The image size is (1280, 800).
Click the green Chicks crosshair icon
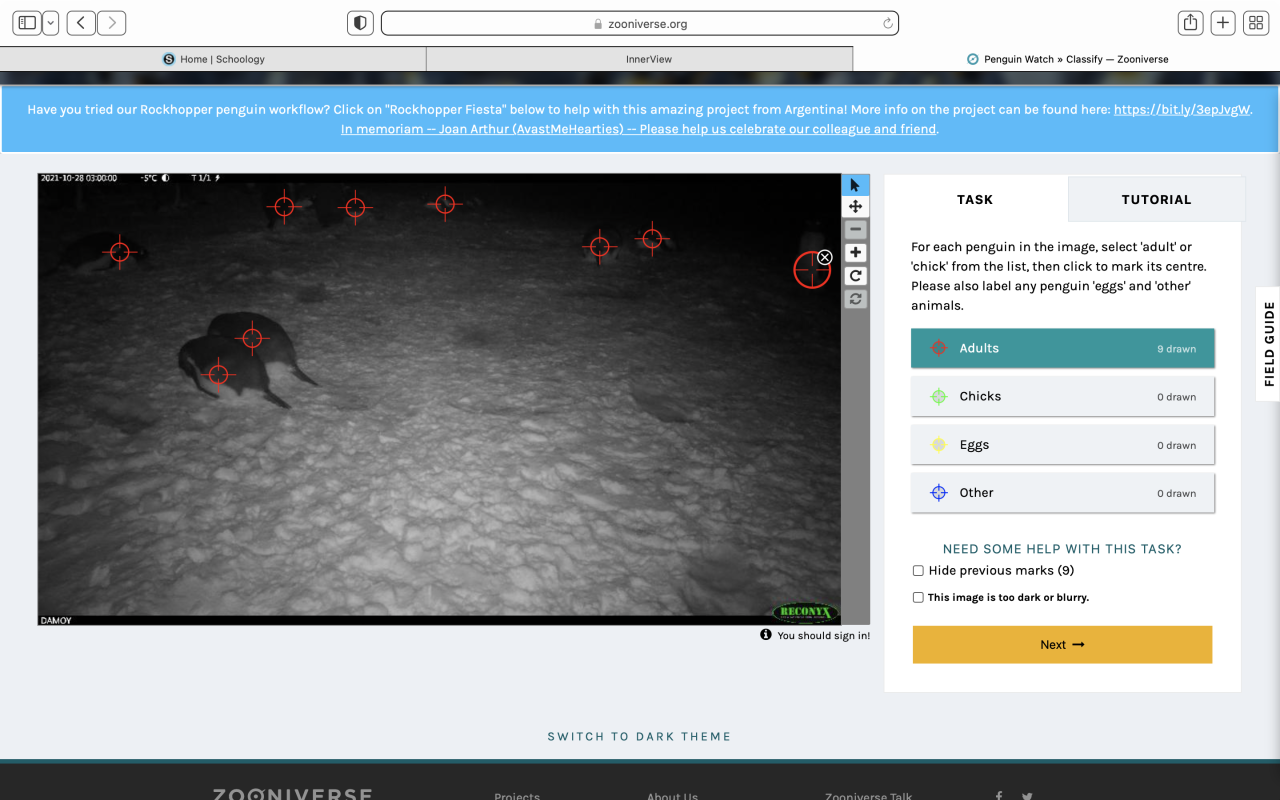click(x=938, y=396)
